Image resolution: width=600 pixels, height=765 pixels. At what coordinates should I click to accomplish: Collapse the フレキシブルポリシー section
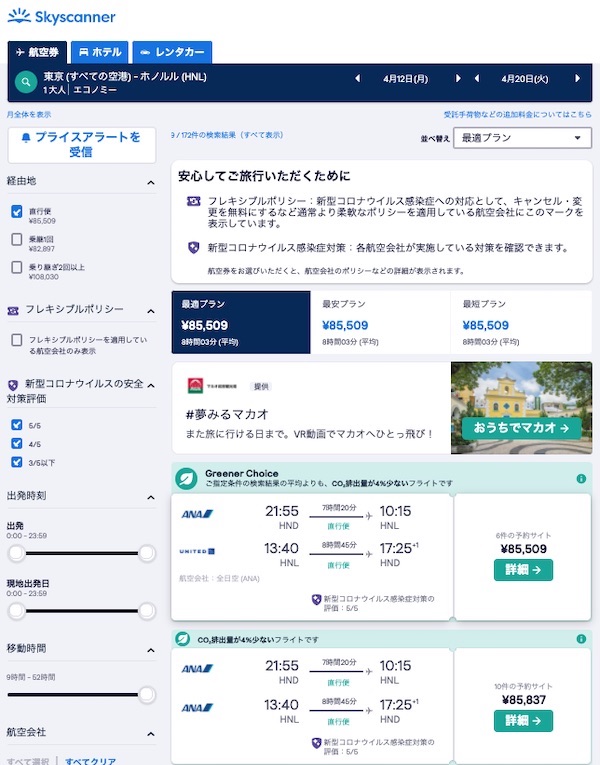click(x=151, y=311)
